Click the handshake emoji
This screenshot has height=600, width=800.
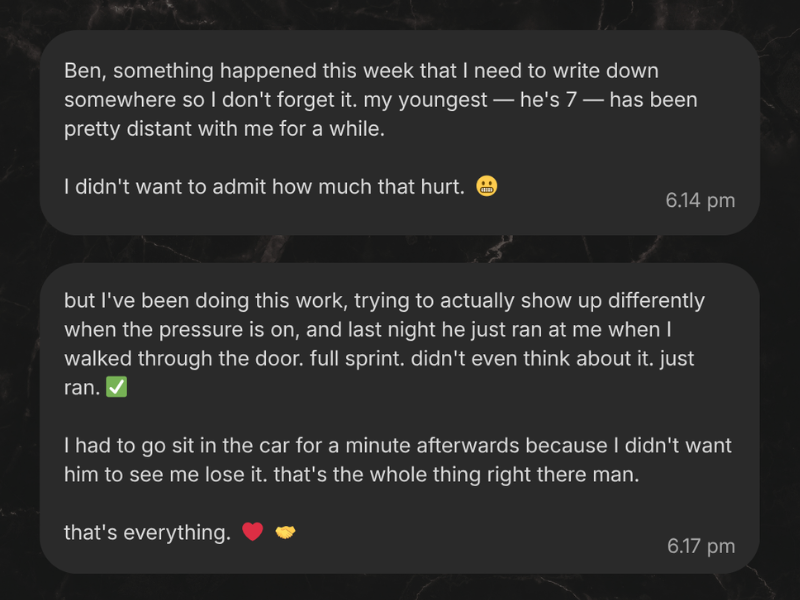pos(285,532)
